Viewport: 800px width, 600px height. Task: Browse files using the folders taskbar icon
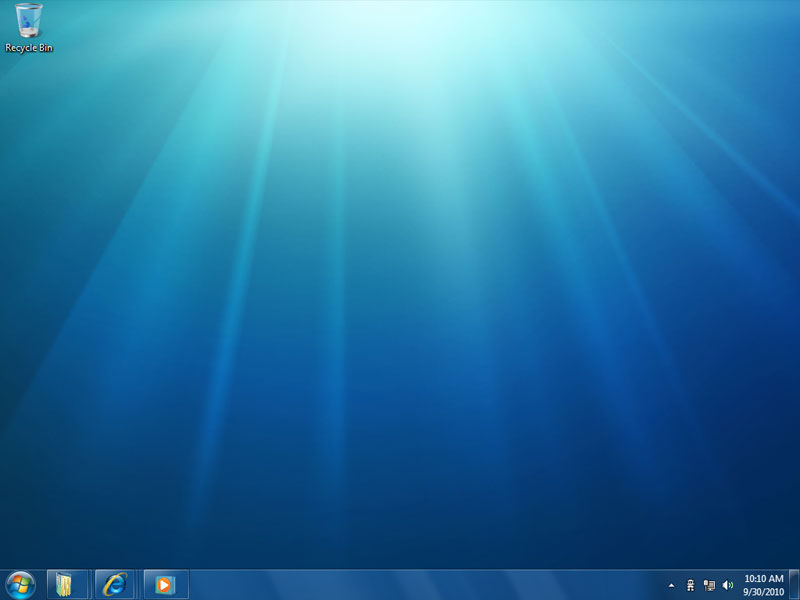[x=66, y=583]
